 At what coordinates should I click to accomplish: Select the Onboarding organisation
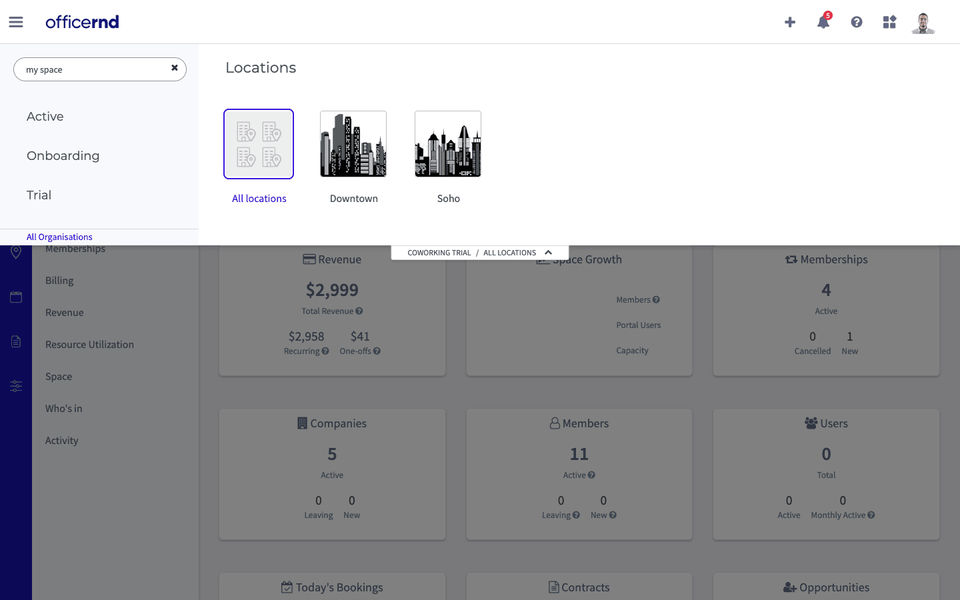click(63, 156)
